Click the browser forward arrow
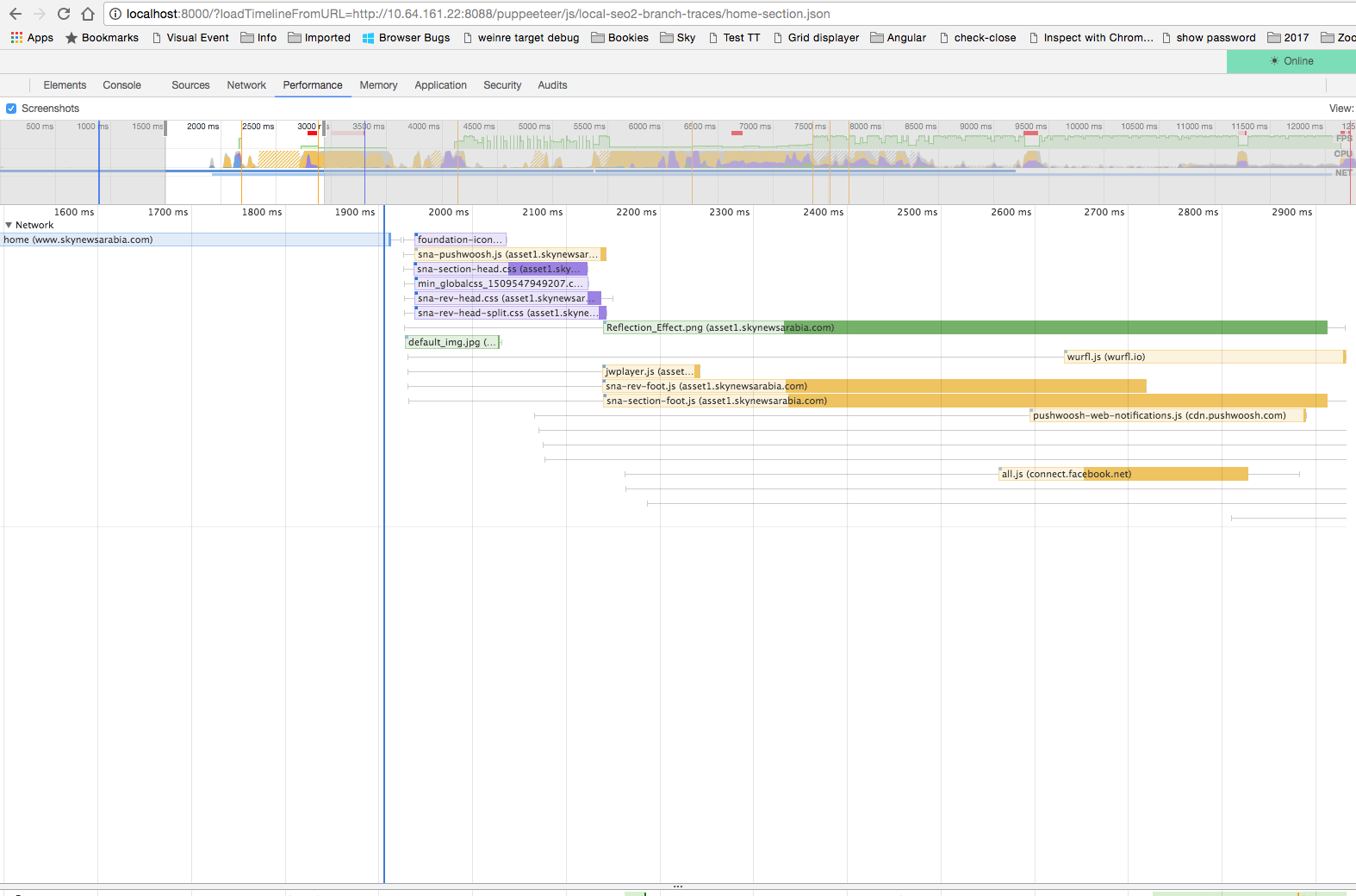The width and height of the screenshot is (1356, 896). tap(40, 14)
